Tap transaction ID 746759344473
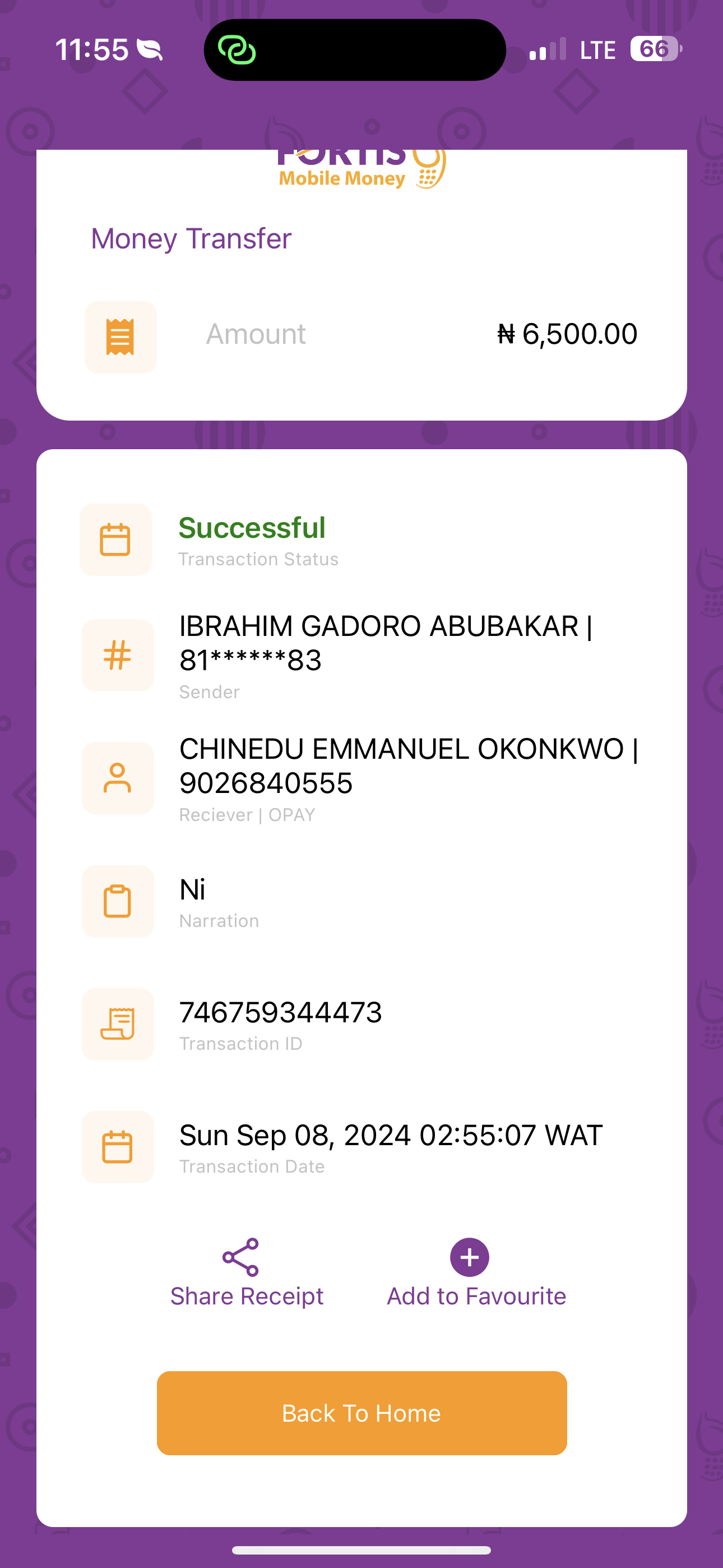 click(281, 1012)
